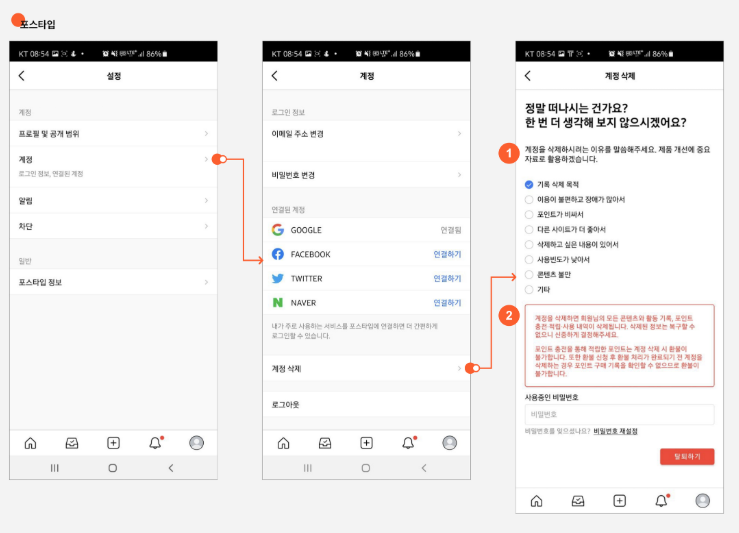Tap the red 탈퇴하기 button

[x=687, y=456]
